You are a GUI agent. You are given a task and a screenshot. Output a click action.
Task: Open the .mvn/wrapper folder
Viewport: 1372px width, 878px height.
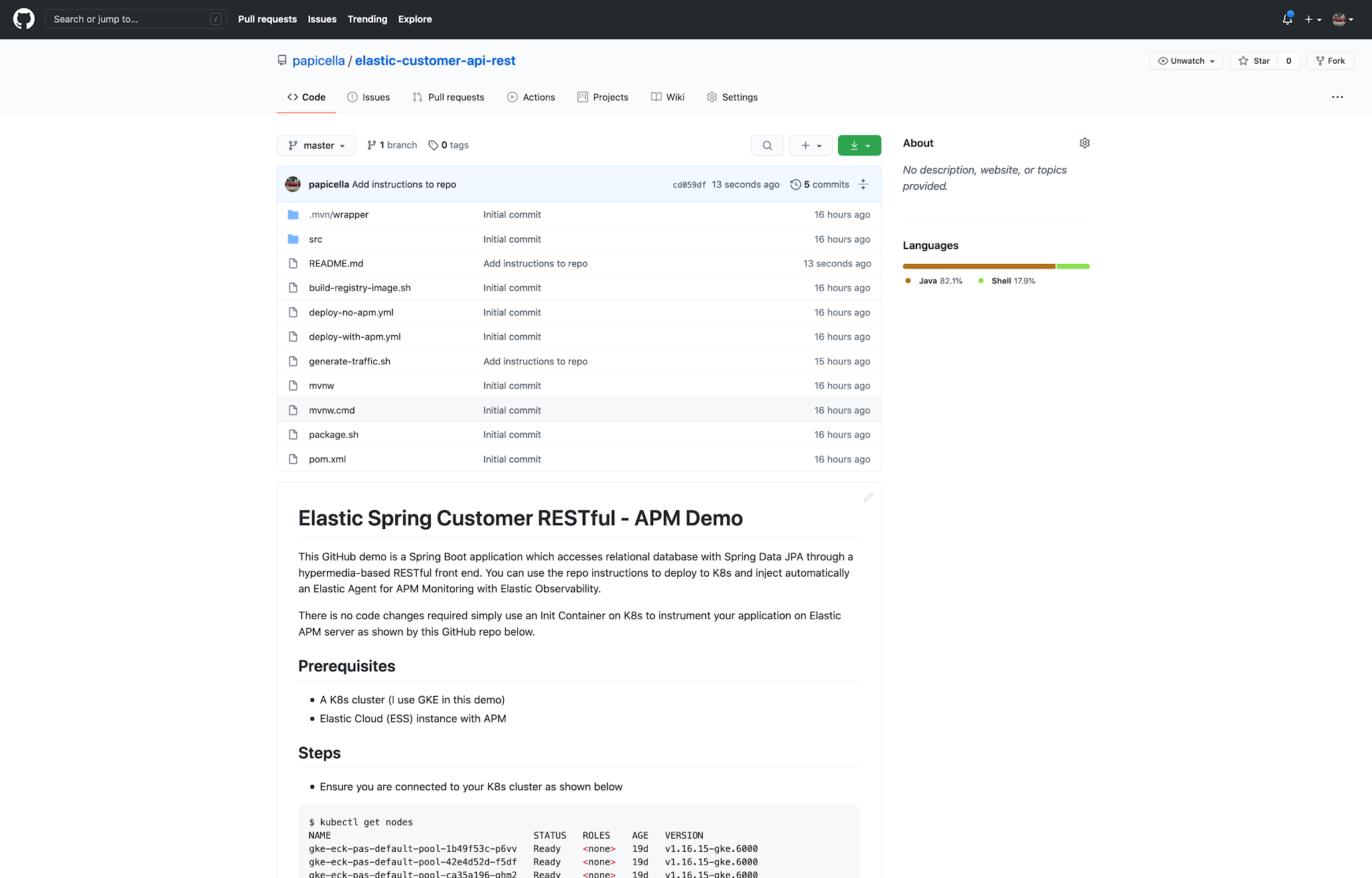tap(339, 215)
